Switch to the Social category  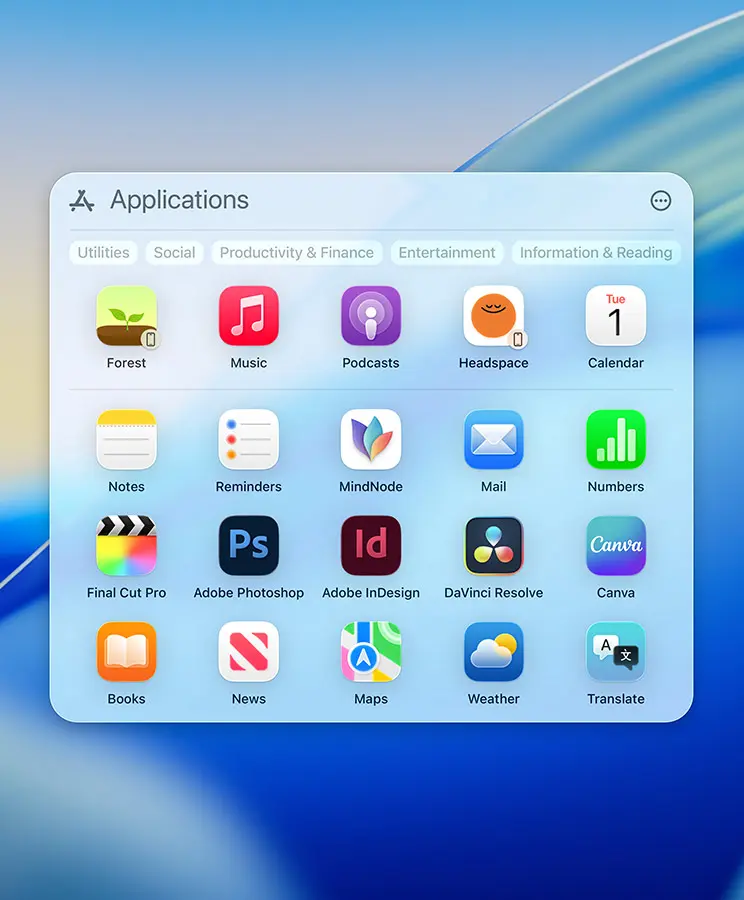tap(175, 253)
